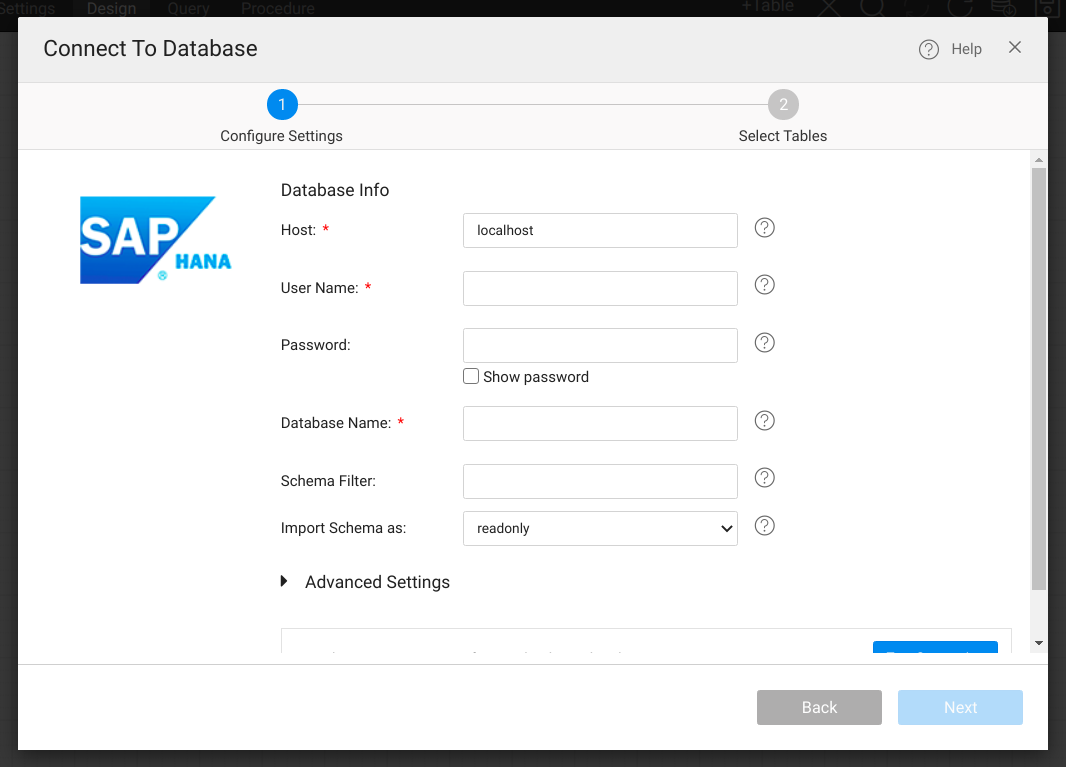Open the Import Schema as dropdown
Screen dimensions: 1066x767
pyautogui.click(x=600, y=529)
